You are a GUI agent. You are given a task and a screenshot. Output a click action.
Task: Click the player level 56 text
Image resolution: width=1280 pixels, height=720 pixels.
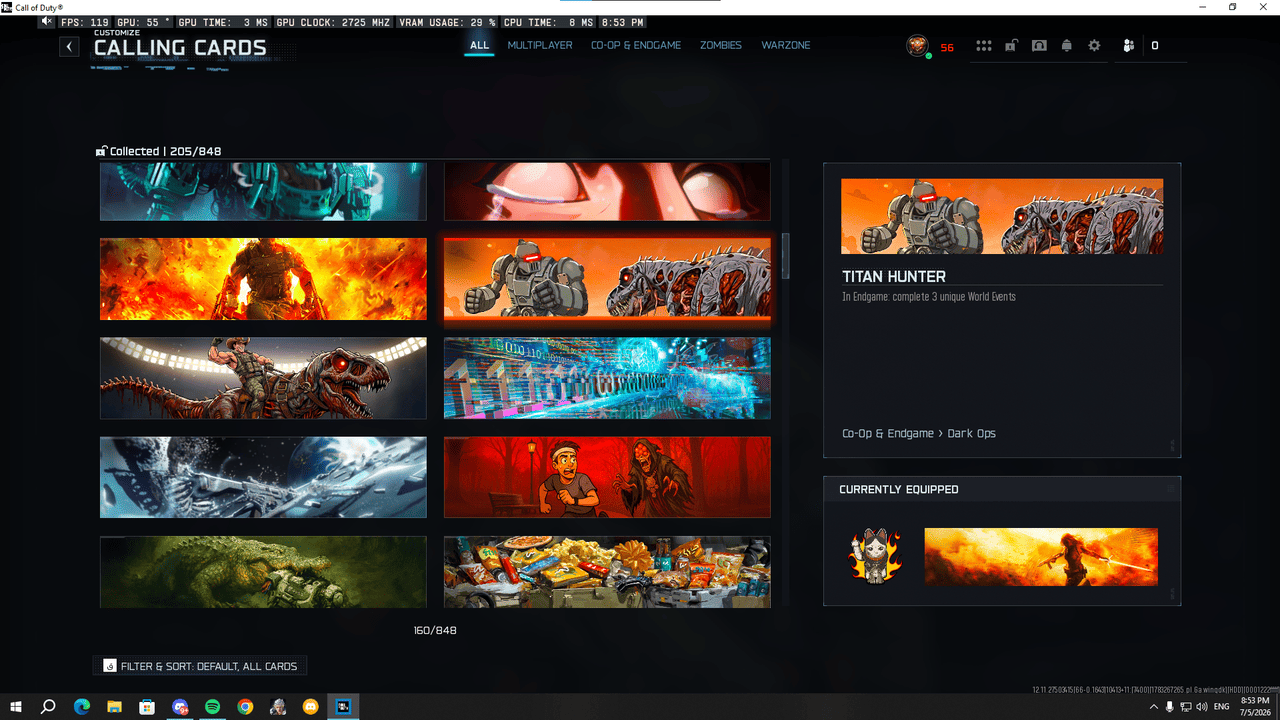coord(947,47)
